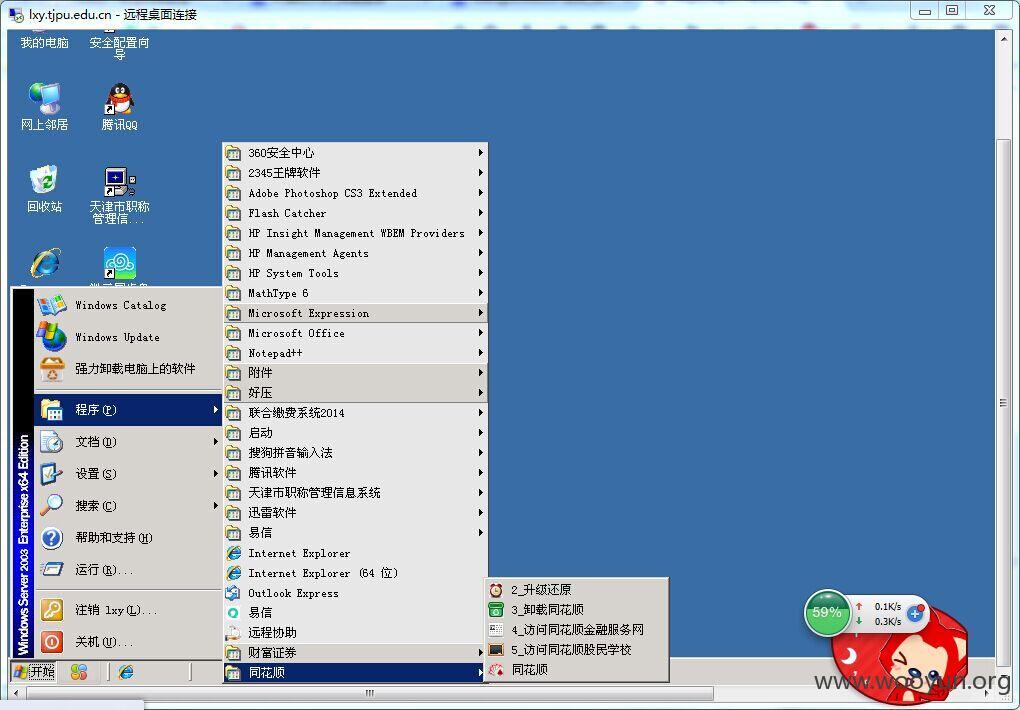Expand Adobe Photoshop CS3 Extended folder
This screenshot has width=1020, height=710.
[x=355, y=193]
